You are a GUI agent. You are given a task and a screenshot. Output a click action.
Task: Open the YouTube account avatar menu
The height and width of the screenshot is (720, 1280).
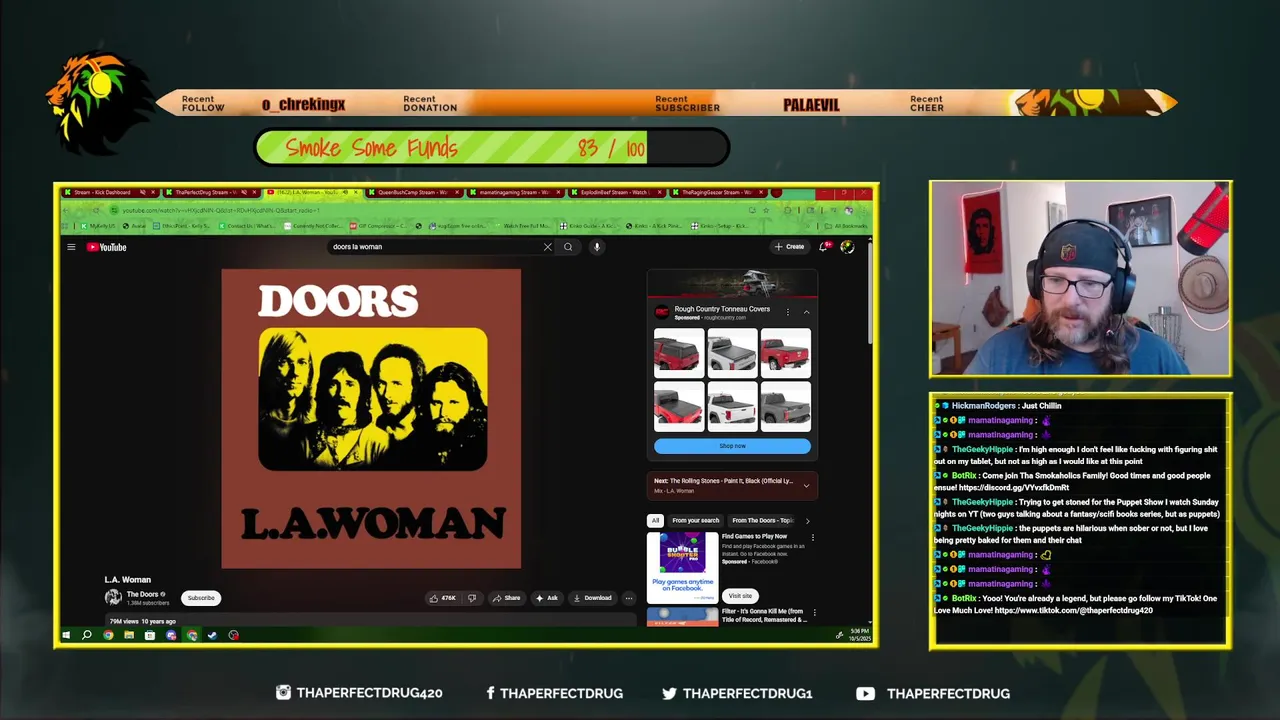pos(847,247)
